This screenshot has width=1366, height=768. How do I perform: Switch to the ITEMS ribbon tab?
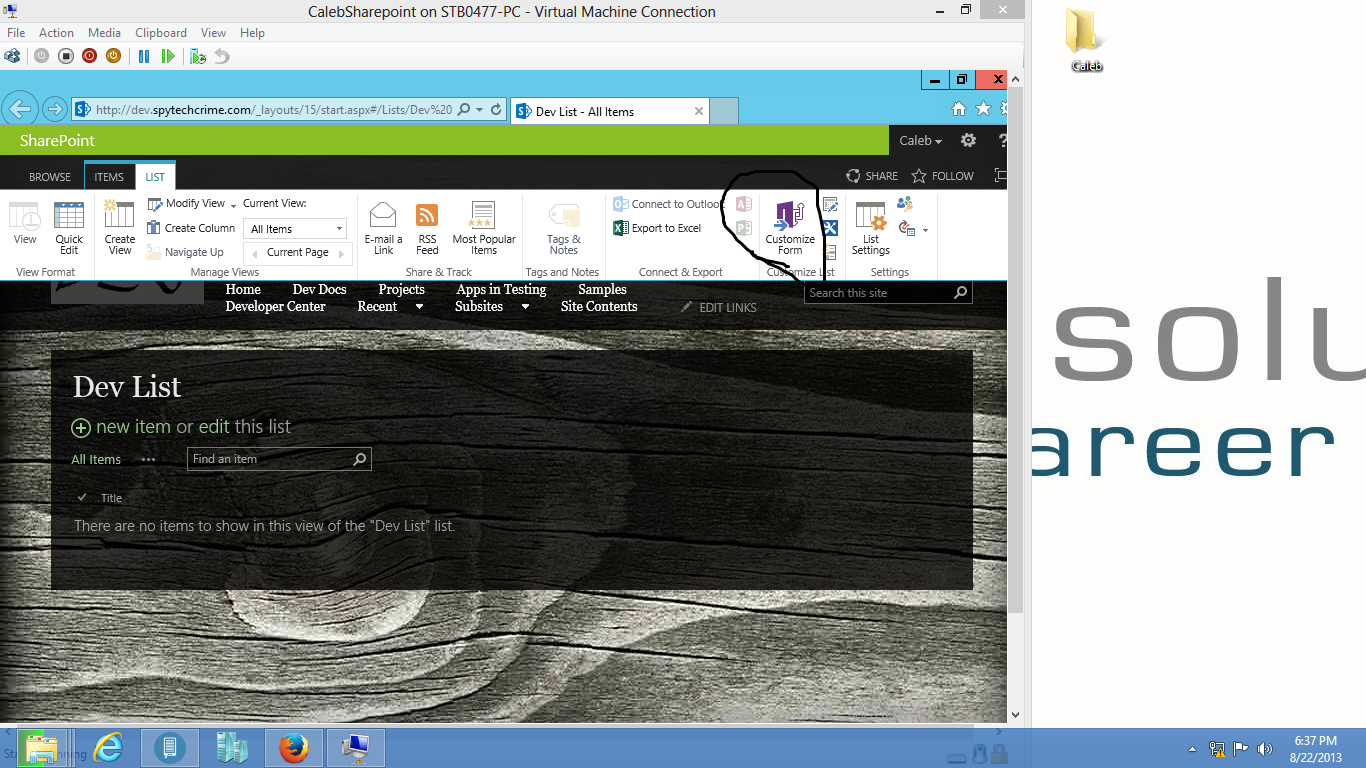coord(109,177)
